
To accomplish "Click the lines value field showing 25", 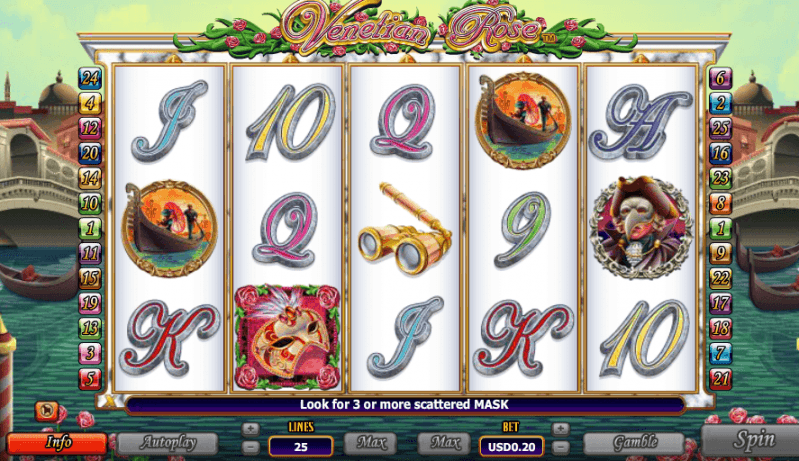I will [x=301, y=447].
